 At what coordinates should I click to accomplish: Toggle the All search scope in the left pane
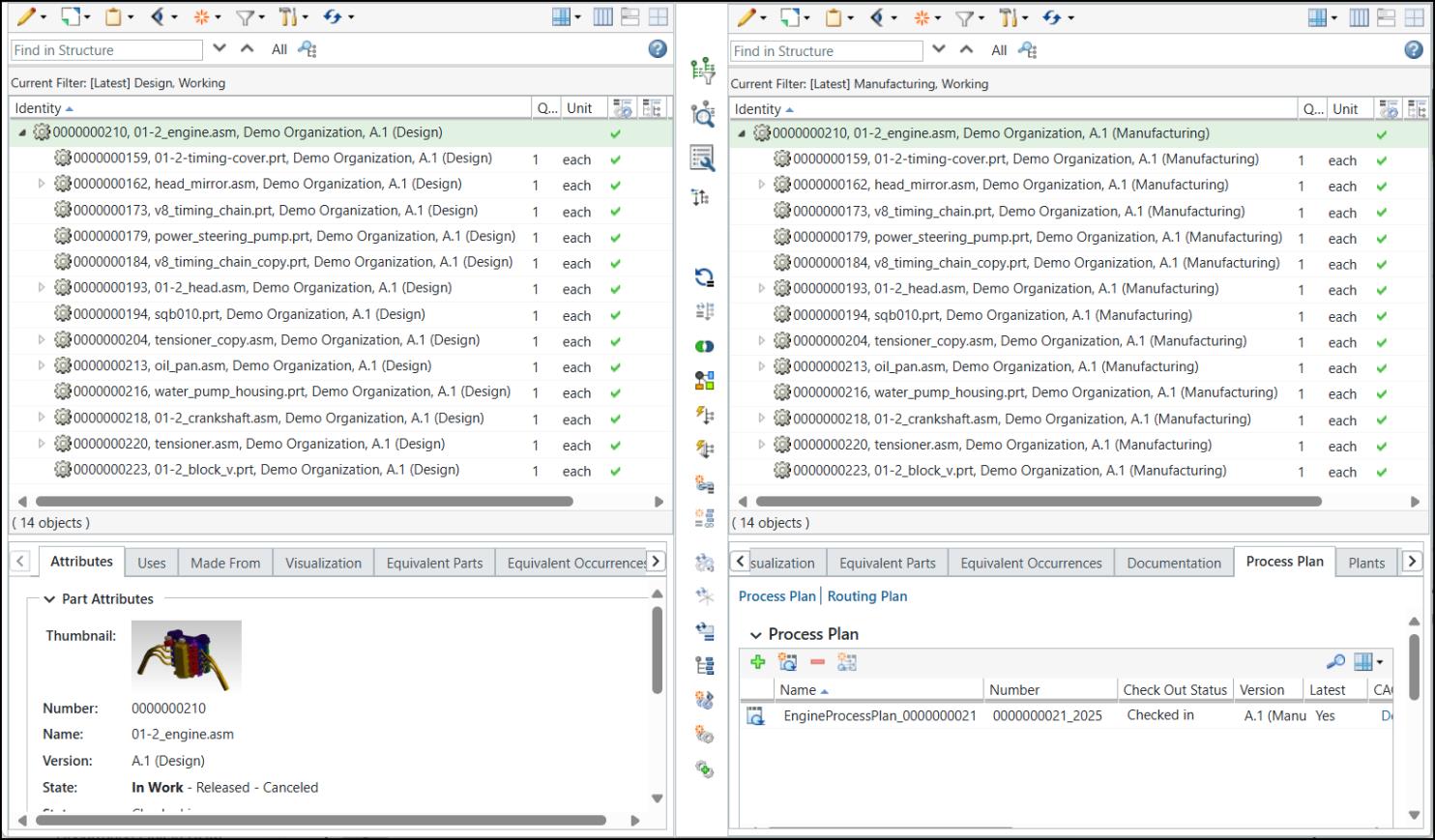click(x=279, y=49)
